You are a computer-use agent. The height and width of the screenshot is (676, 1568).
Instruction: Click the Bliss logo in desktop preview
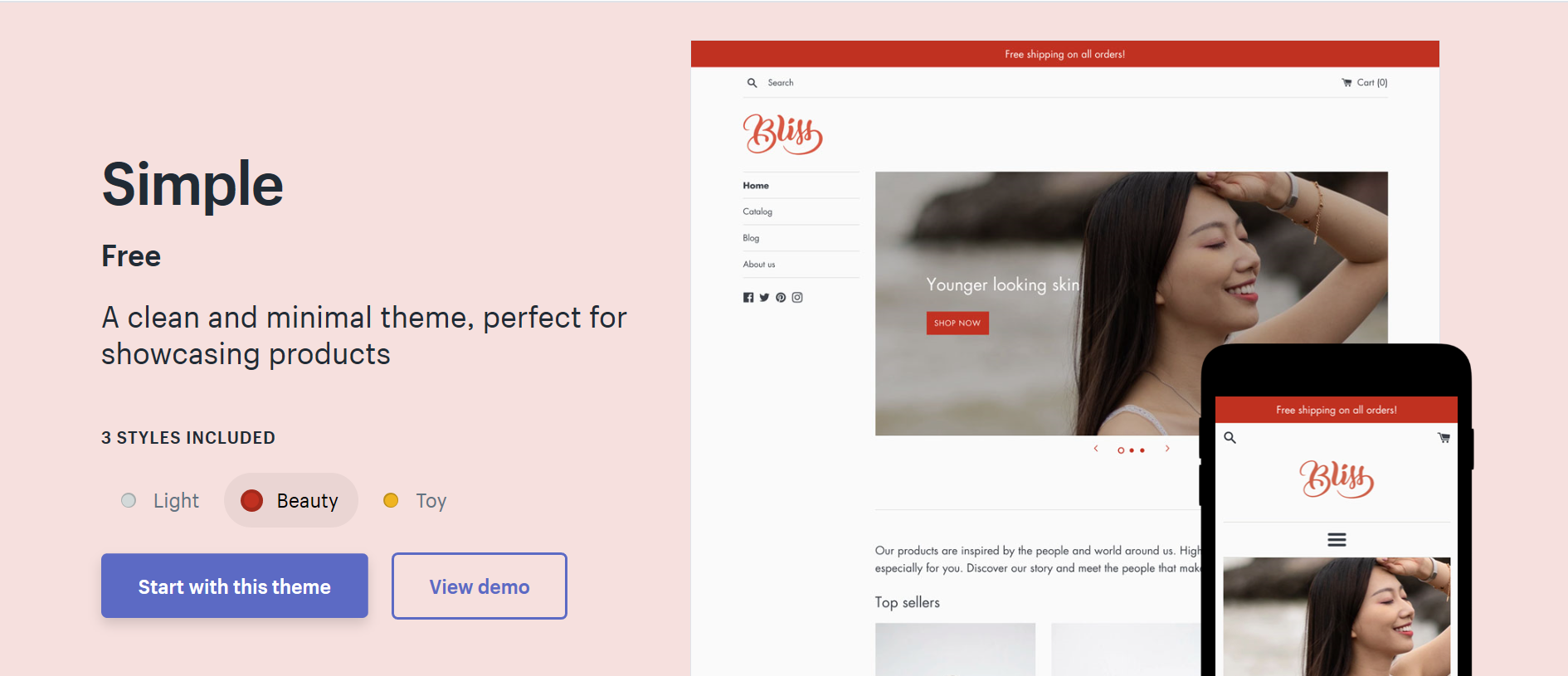pos(782,134)
